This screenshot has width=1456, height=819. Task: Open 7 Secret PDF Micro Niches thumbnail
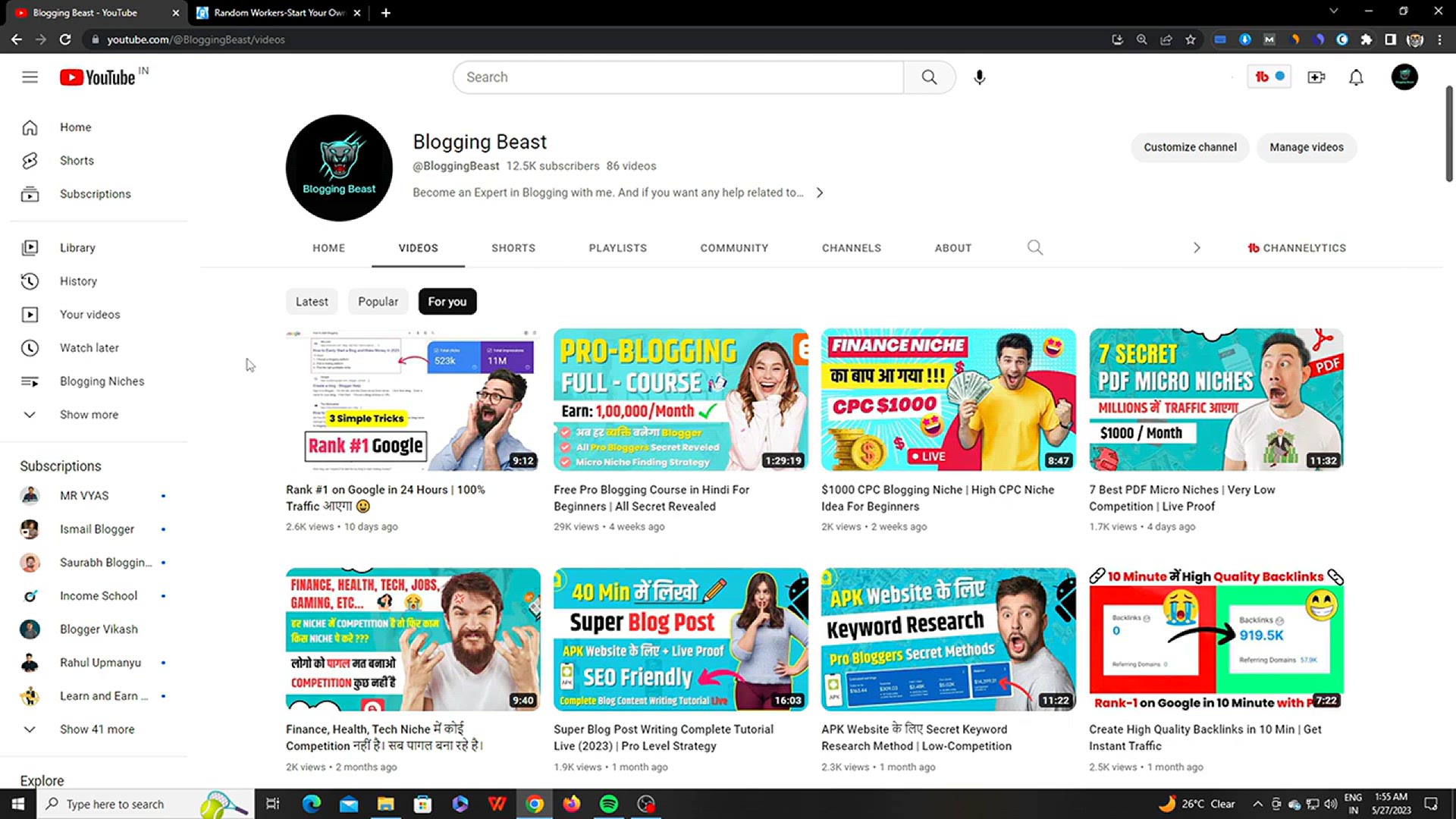pyautogui.click(x=1216, y=400)
